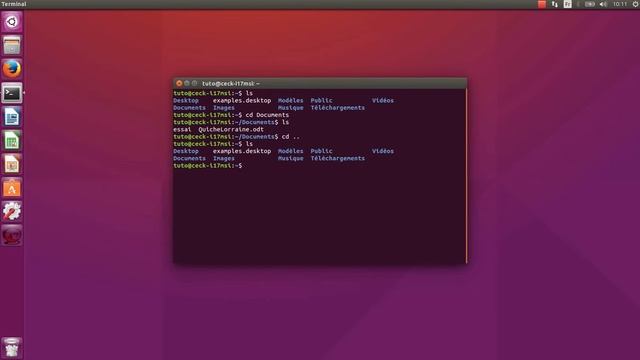Open the battery indicator menu
640x360 pixels.
pos(589,4)
